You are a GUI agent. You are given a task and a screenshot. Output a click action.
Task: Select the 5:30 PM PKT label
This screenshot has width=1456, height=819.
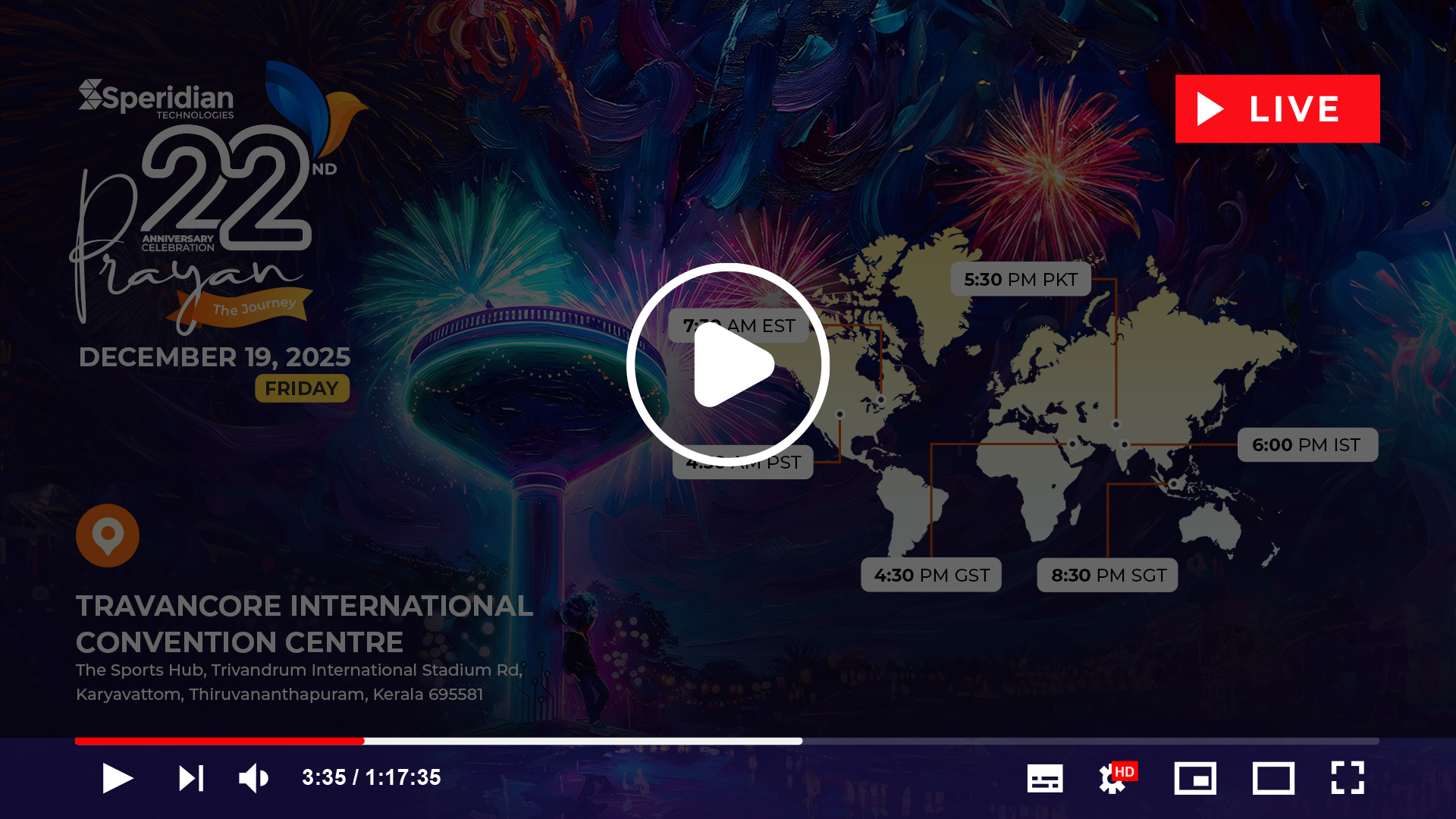pos(1020,280)
